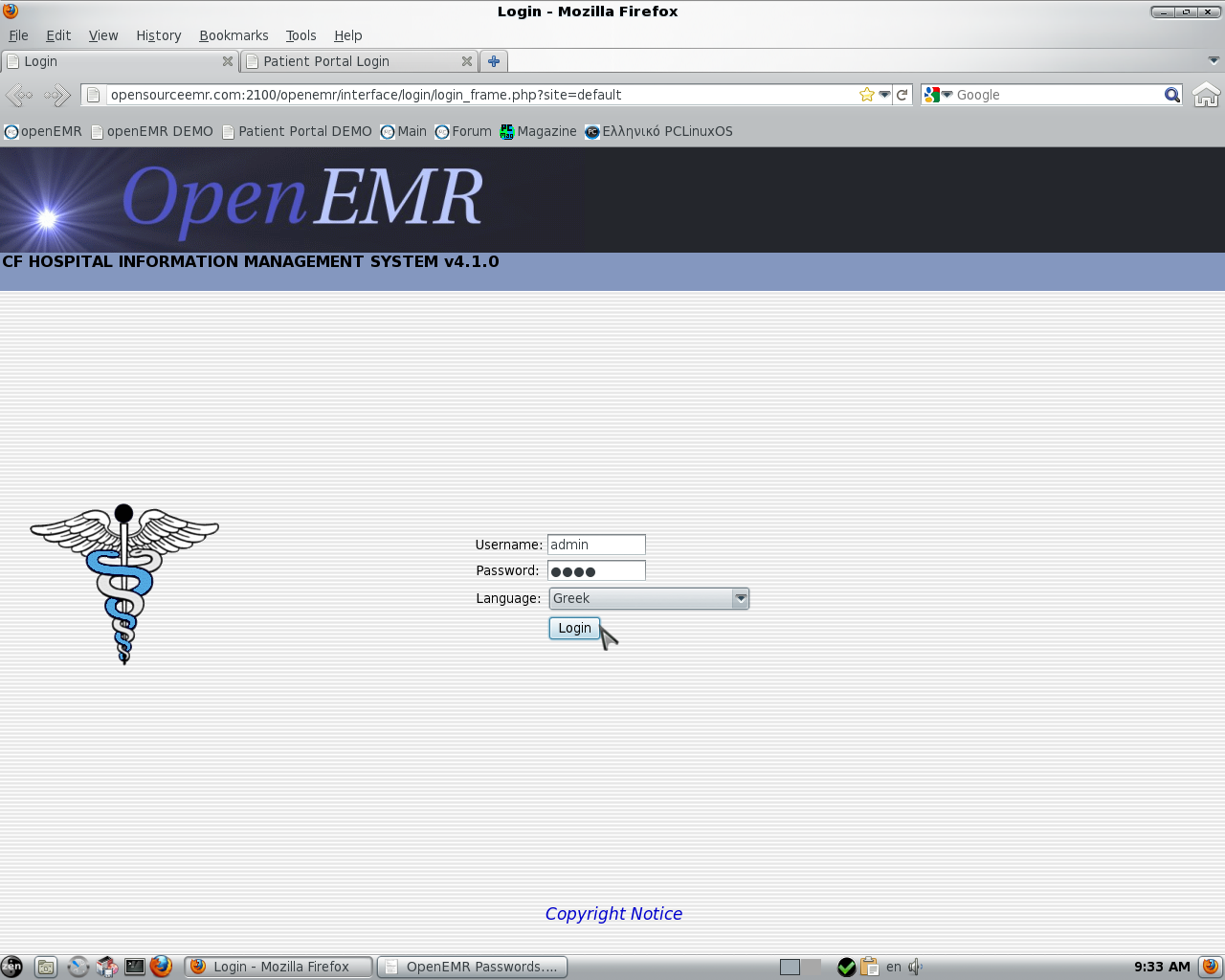Click the page identity icon in address bar
The width and height of the screenshot is (1225, 980).
pos(93,95)
